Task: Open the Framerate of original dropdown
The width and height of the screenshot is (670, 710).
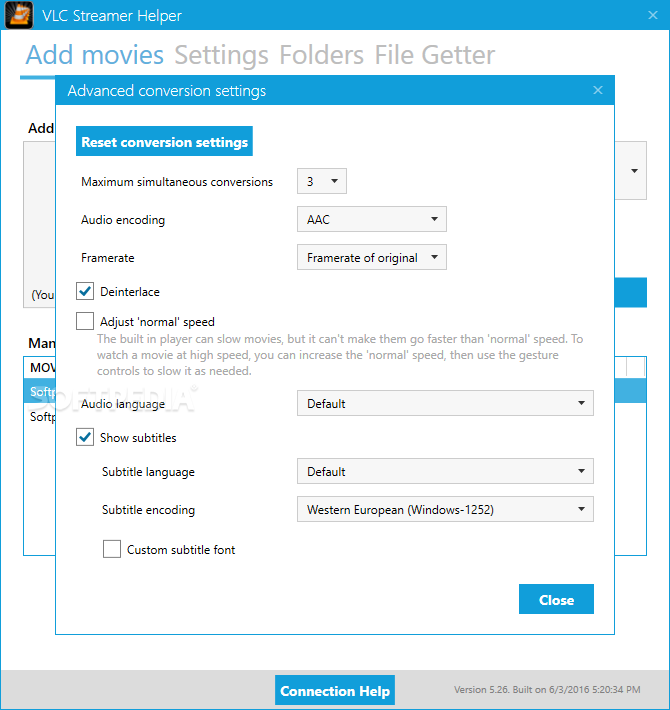Action: coord(371,257)
